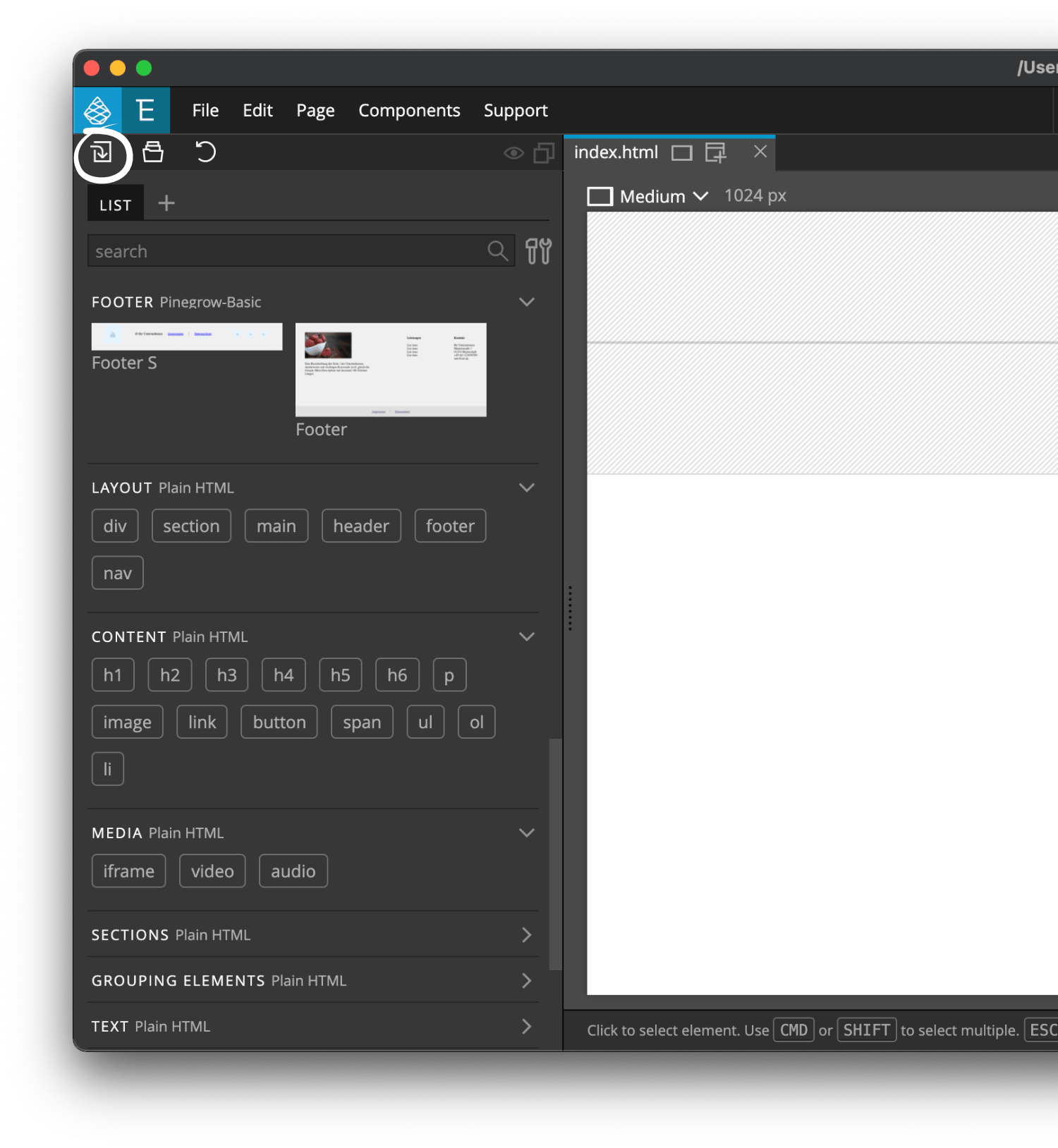1058x1148 pixels.
Task: Click the li element button
Action: tap(108, 769)
